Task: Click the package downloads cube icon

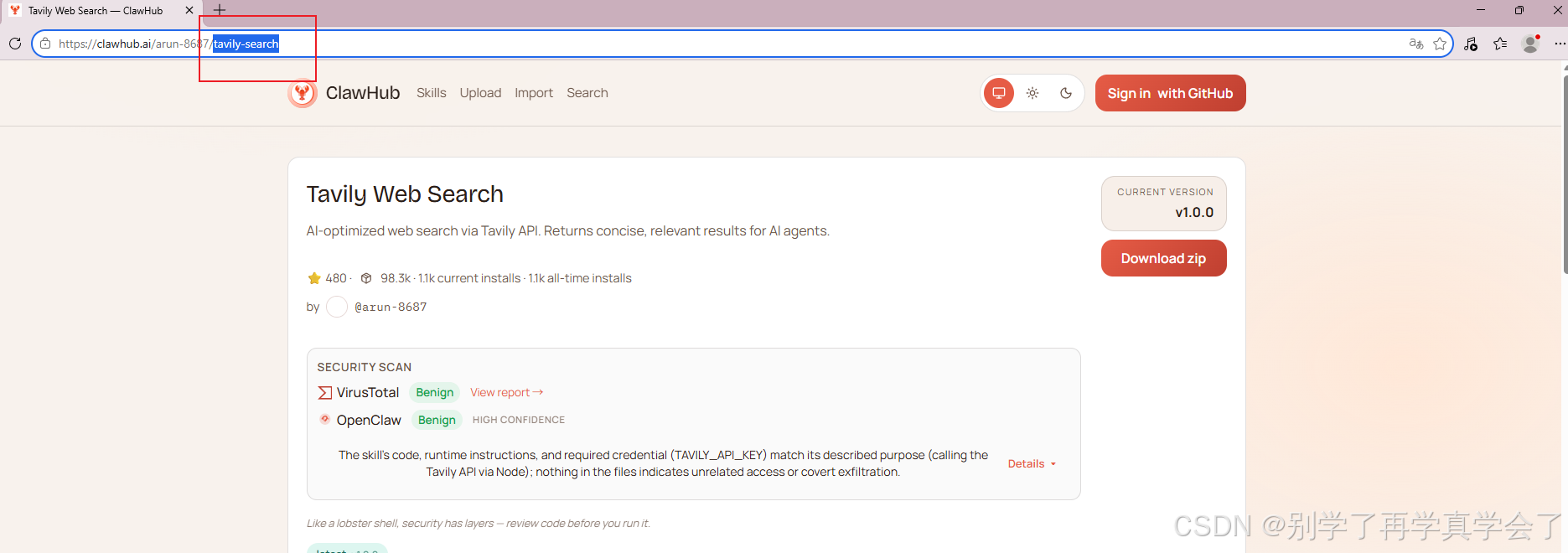Action: tap(366, 278)
